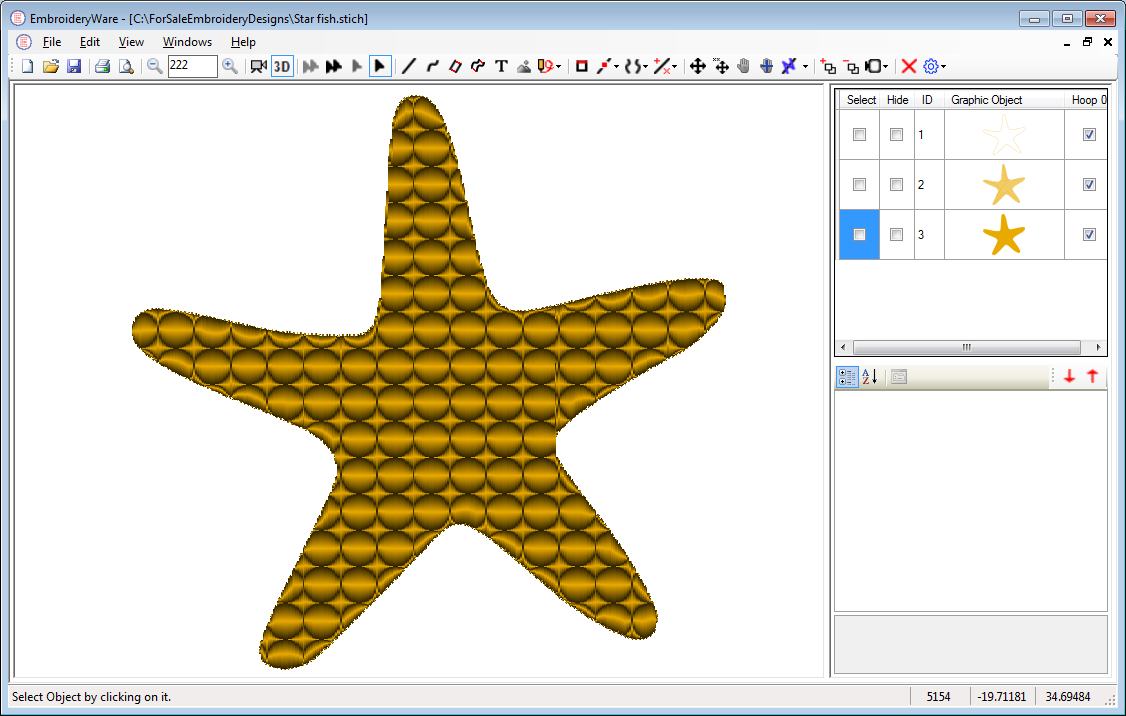Check the Select box for object 1

(859, 134)
